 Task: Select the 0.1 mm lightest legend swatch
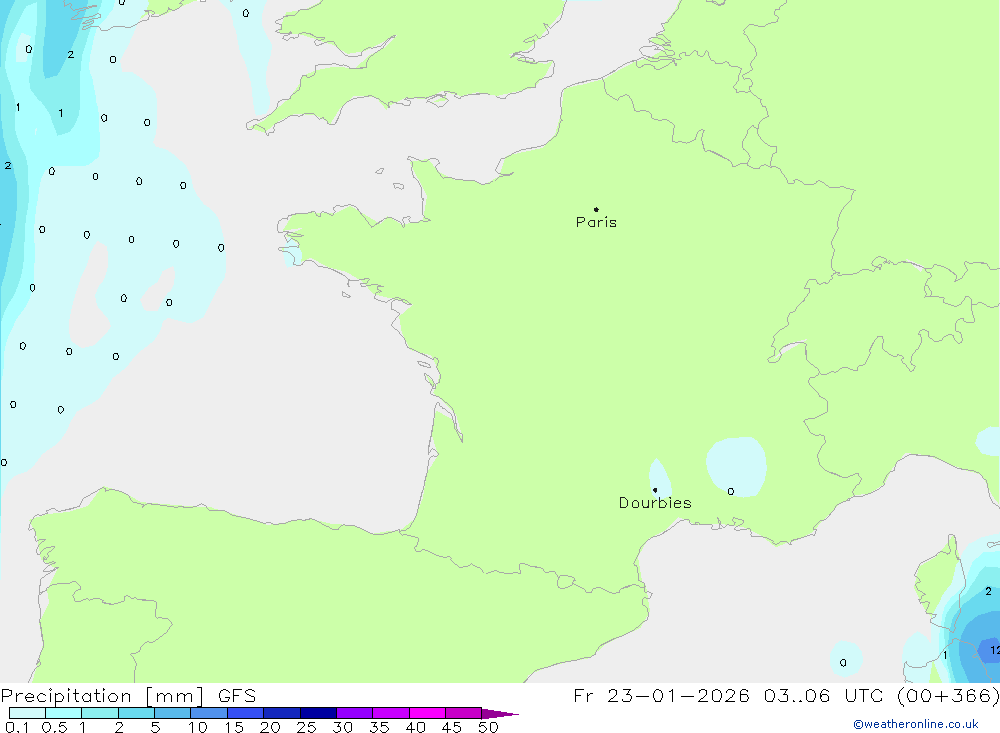click(x=27, y=713)
